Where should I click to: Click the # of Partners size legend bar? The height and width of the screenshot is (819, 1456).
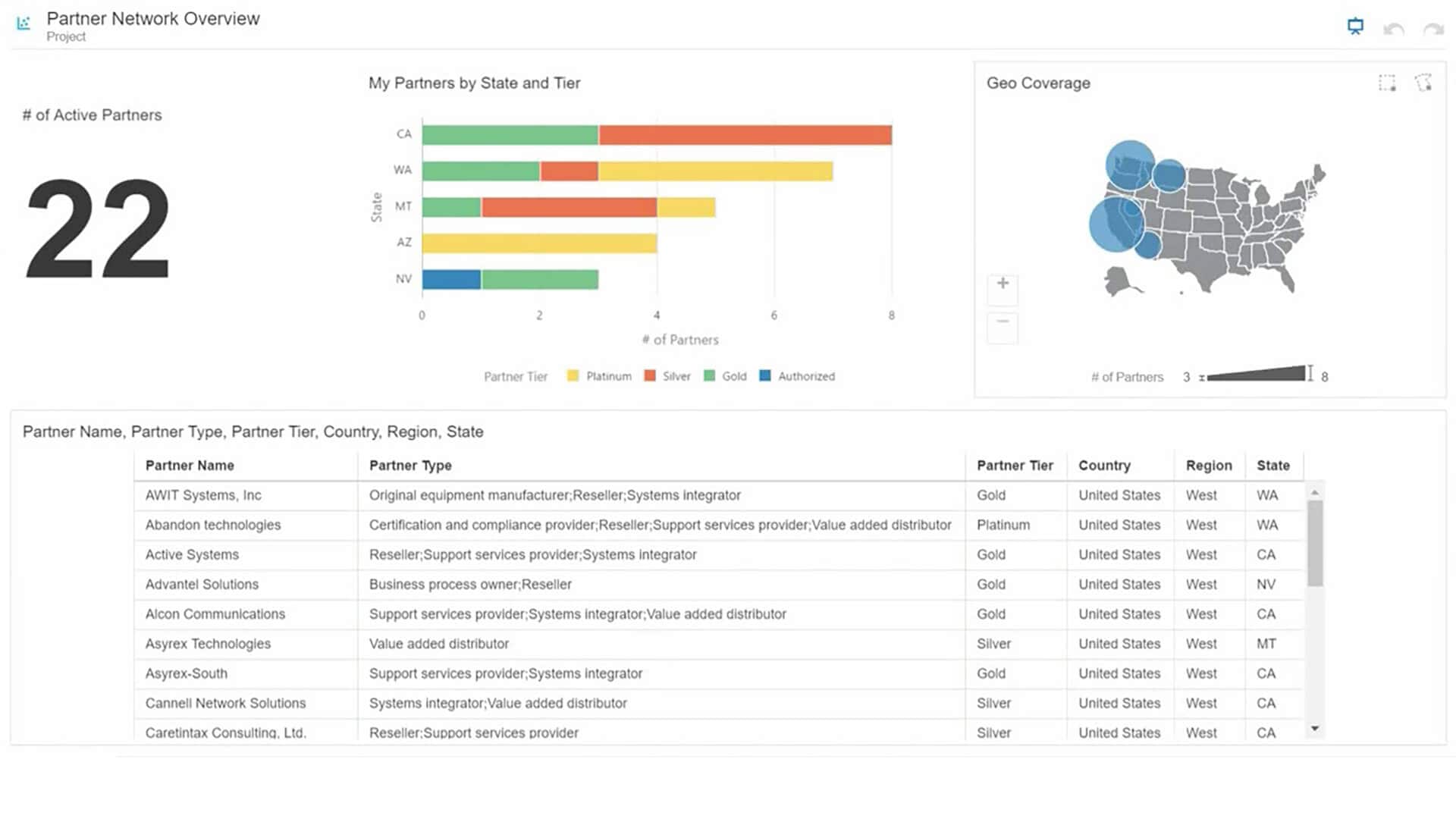(1257, 374)
